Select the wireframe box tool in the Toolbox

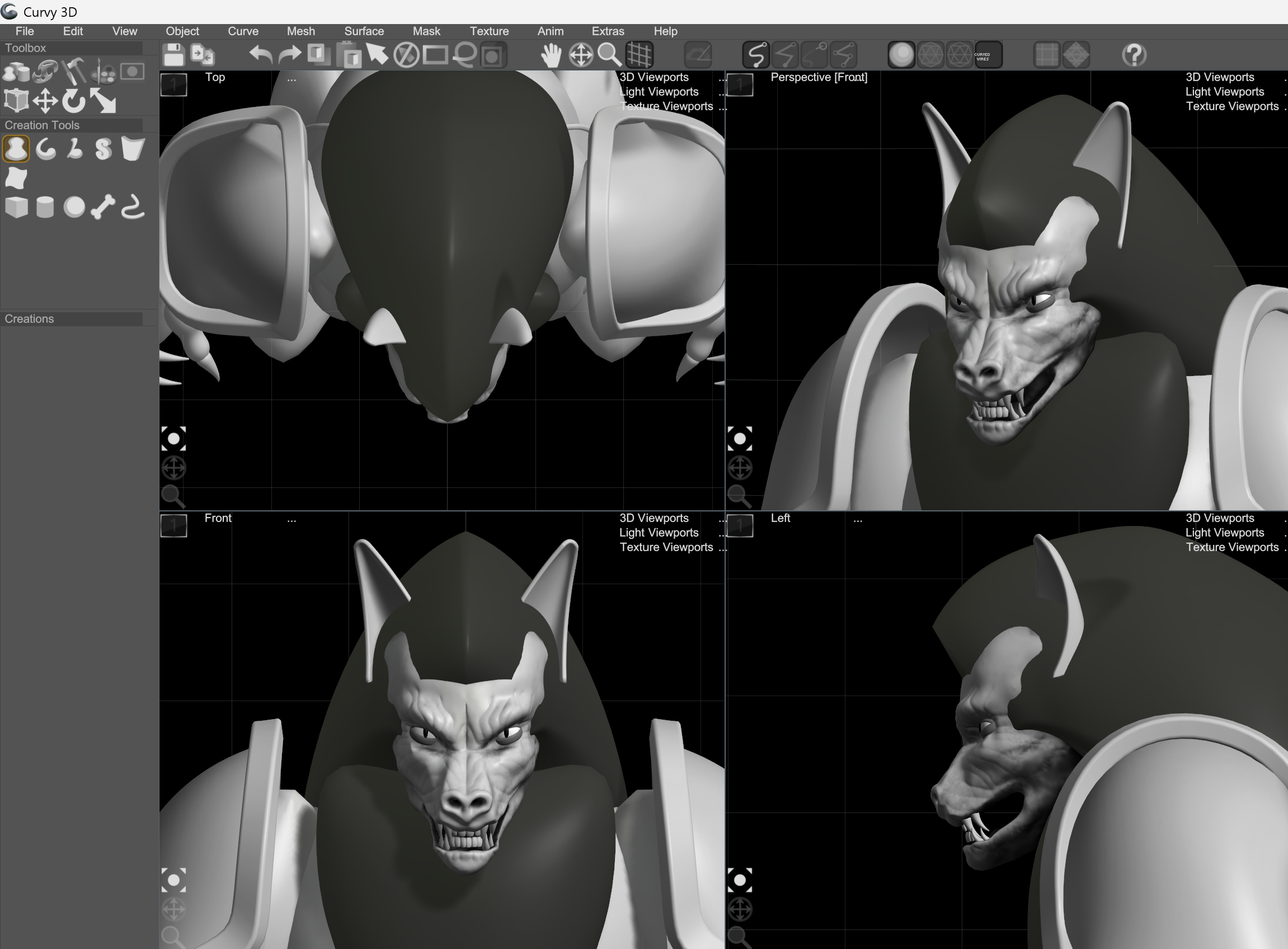[x=16, y=101]
